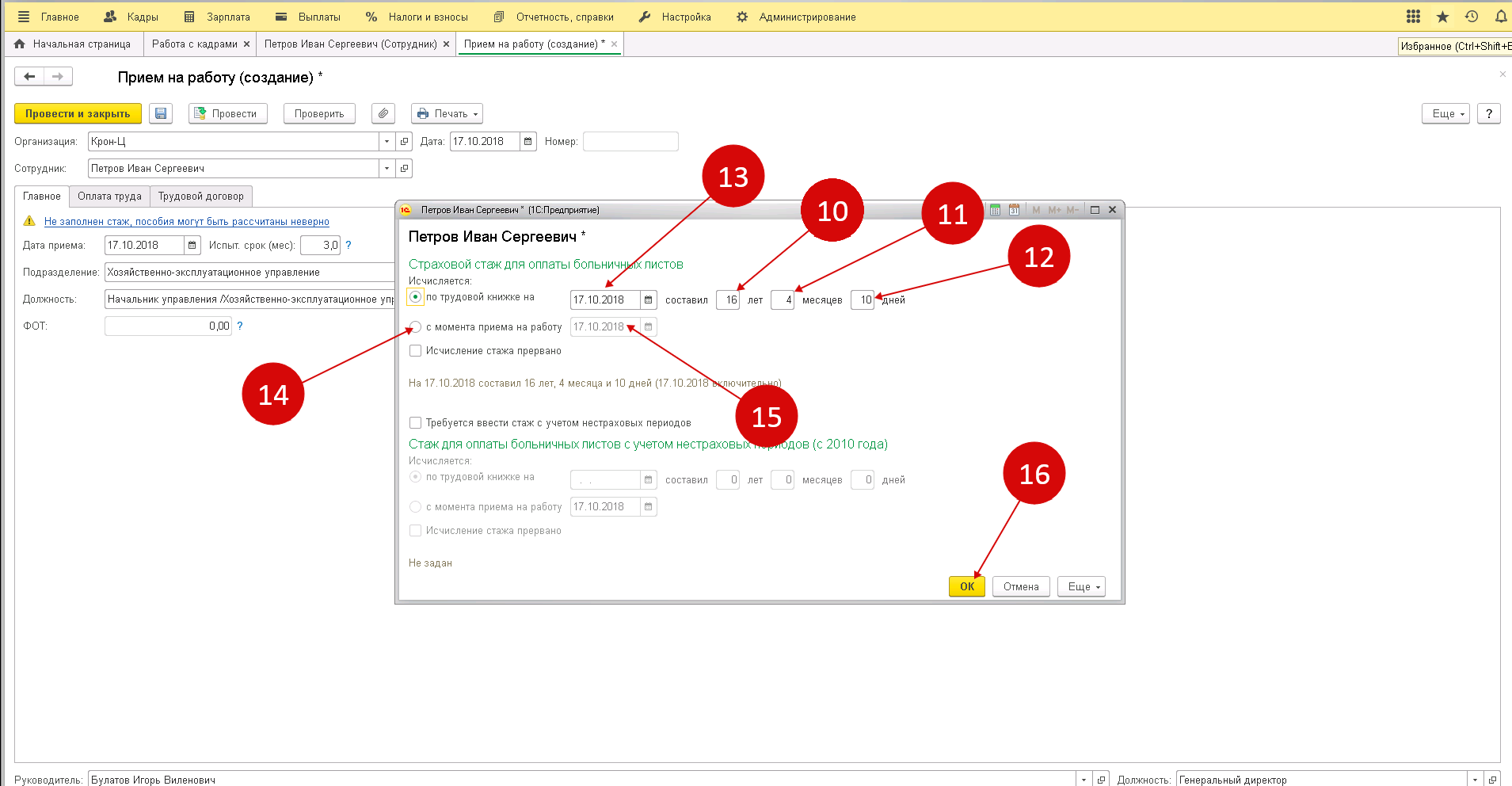
Task: Click the Номер input field
Action: (x=630, y=142)
